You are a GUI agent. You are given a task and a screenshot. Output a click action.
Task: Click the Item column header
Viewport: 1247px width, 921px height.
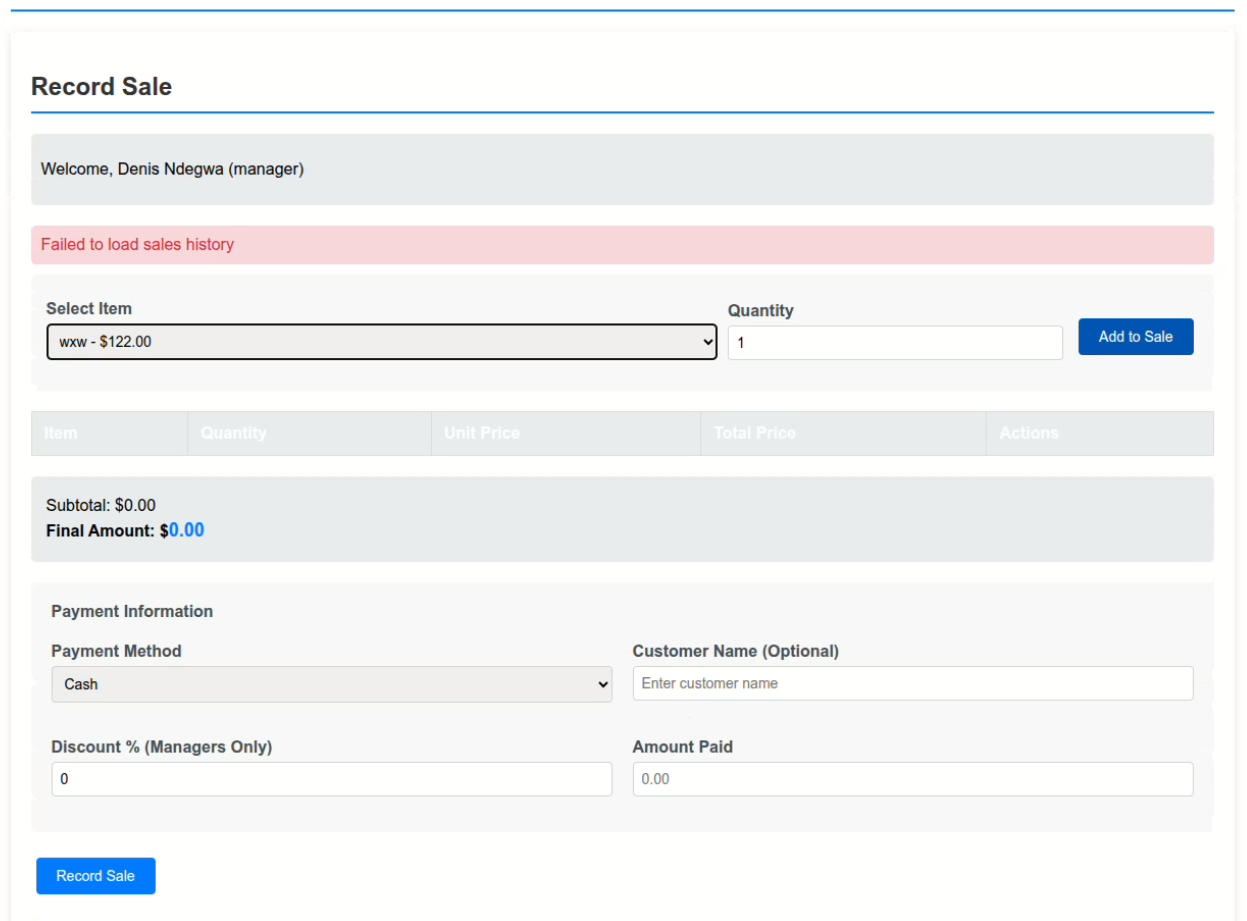click(x=109, y=433)
